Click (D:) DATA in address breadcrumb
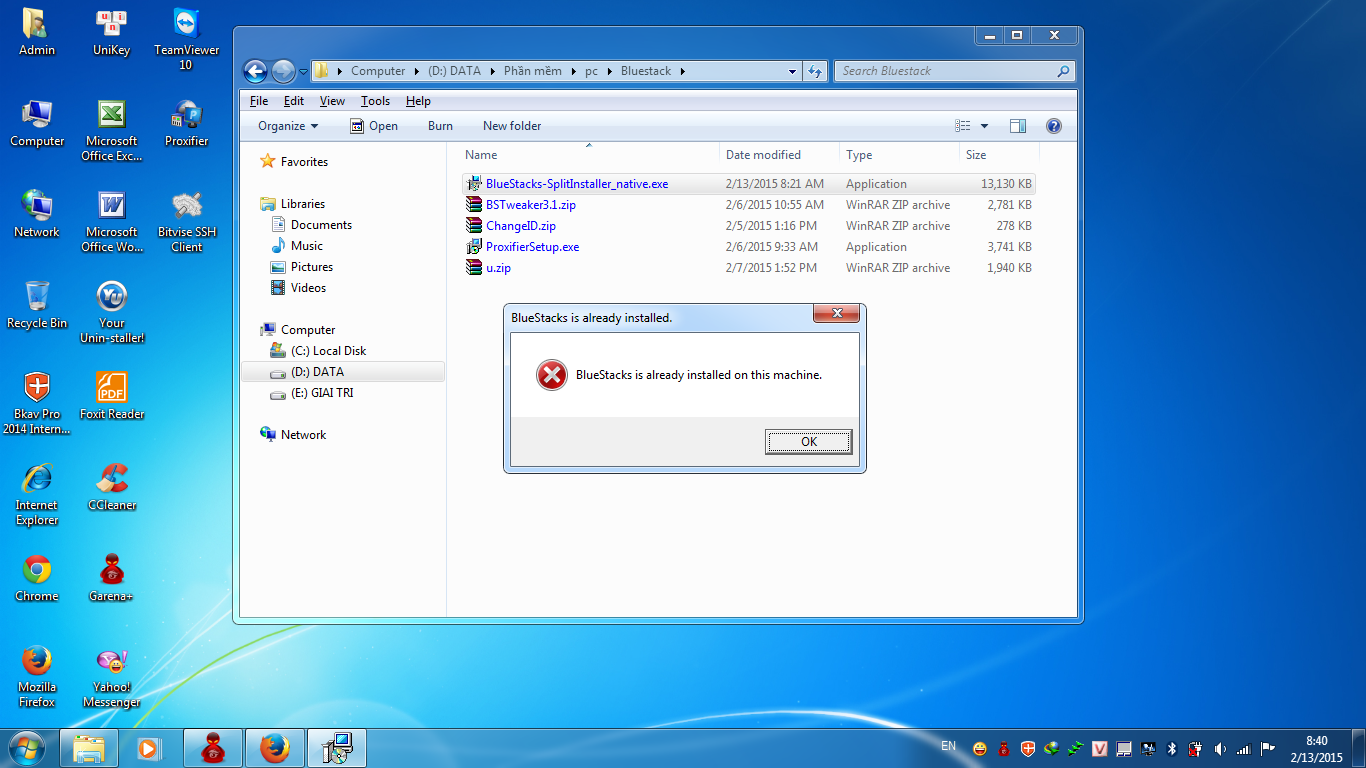The height and width of the screenshot is (768, 1366). [454, 71]
